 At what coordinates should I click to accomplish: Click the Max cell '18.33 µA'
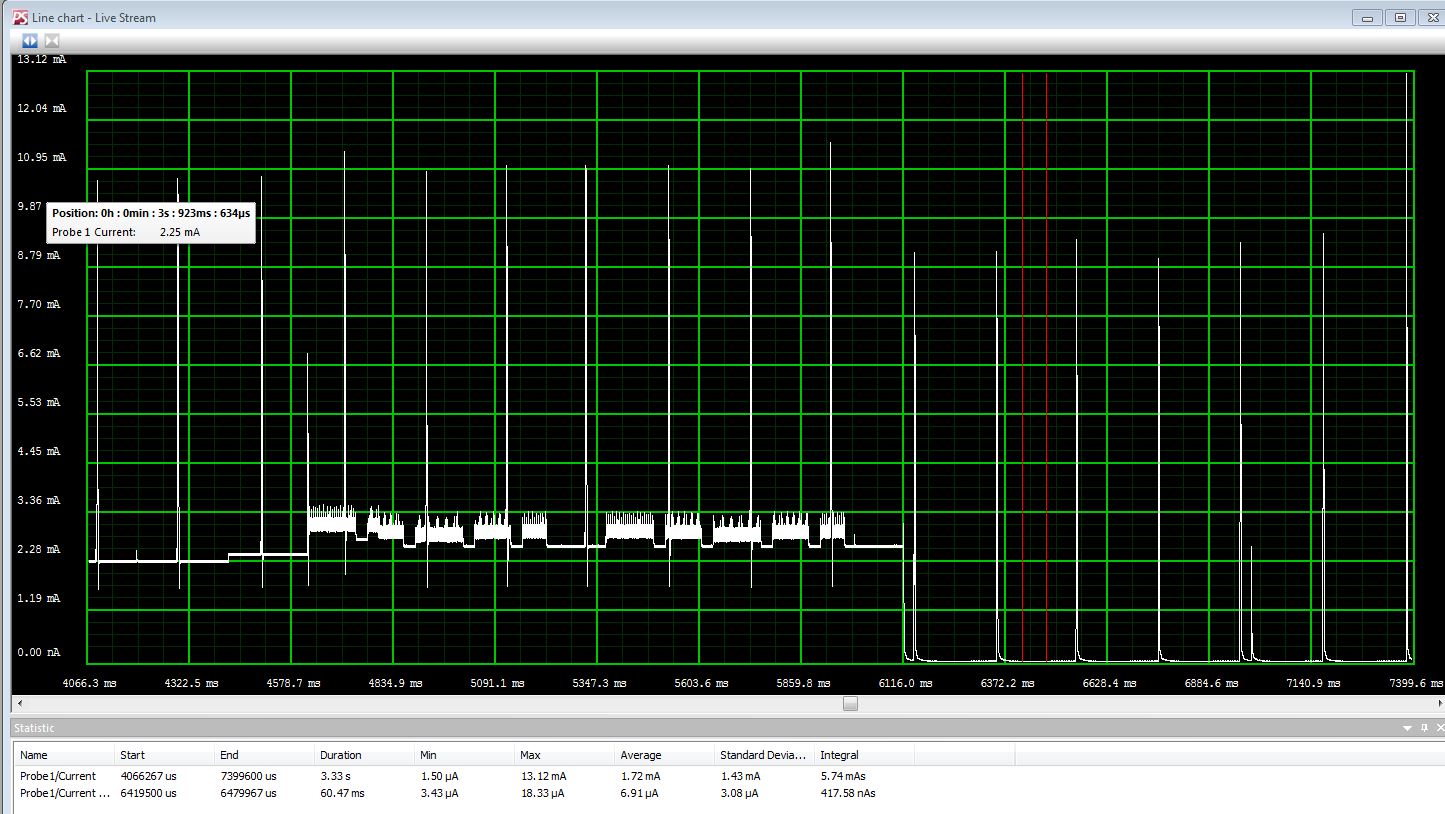click(543, 793)
